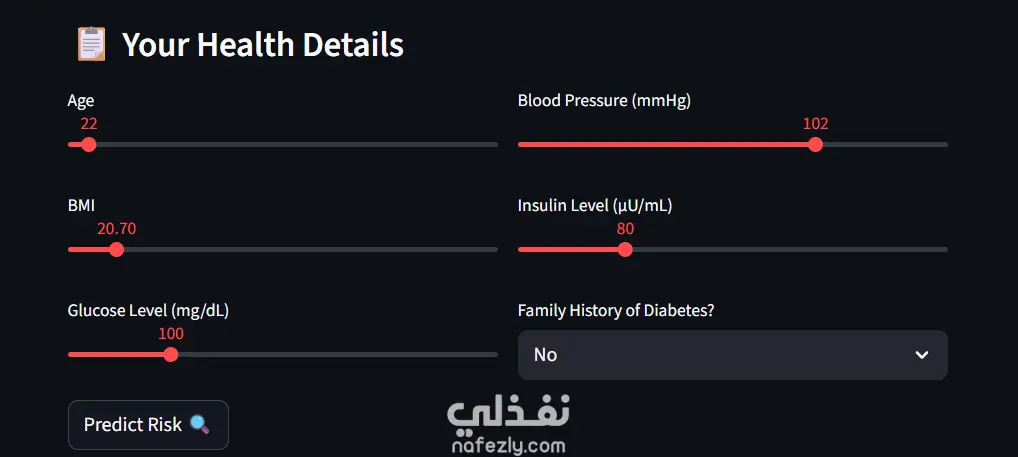Click the nafezly.com watermark logo

508,425
